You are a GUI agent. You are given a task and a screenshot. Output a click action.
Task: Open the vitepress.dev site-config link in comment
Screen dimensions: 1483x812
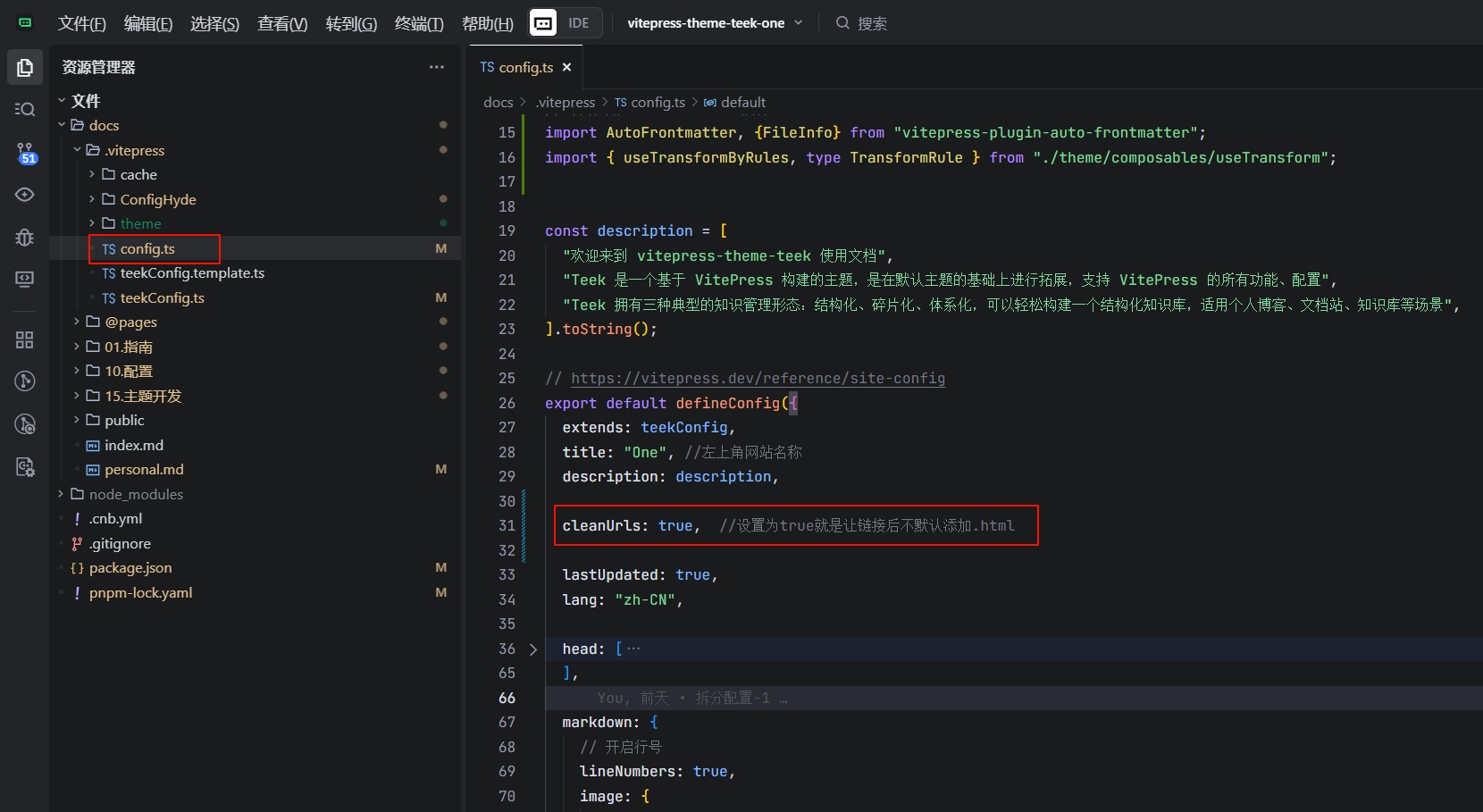[758, 378]
